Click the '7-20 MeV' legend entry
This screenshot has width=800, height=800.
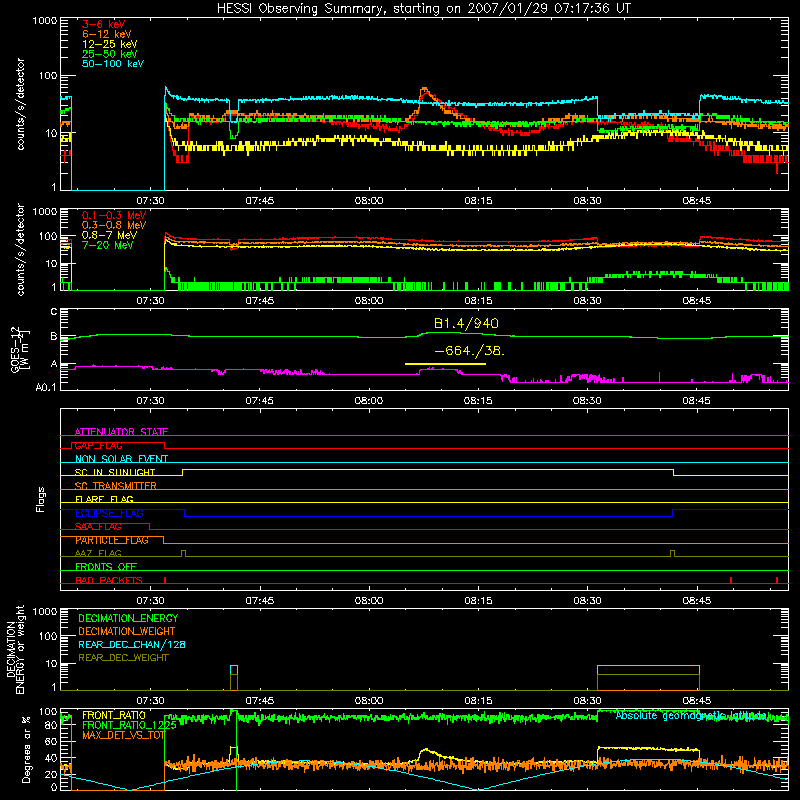[x=107, y=245]
